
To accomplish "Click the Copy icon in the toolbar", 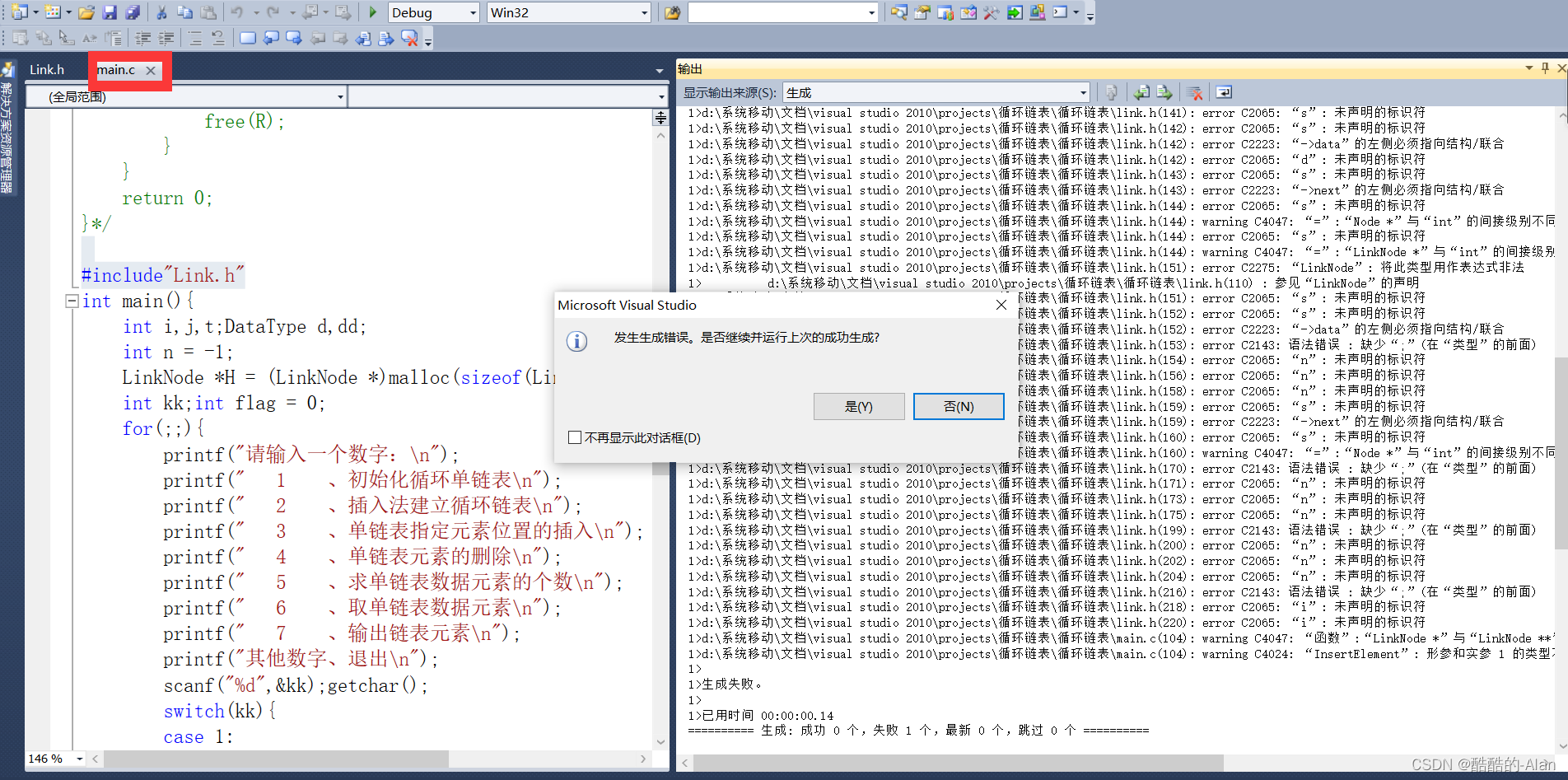I will pyautogui.click(x=185, y=12).
